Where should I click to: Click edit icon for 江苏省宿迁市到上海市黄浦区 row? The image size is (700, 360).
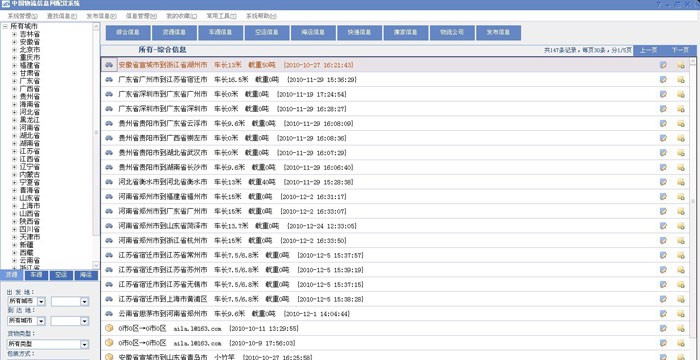coord(663,299)
